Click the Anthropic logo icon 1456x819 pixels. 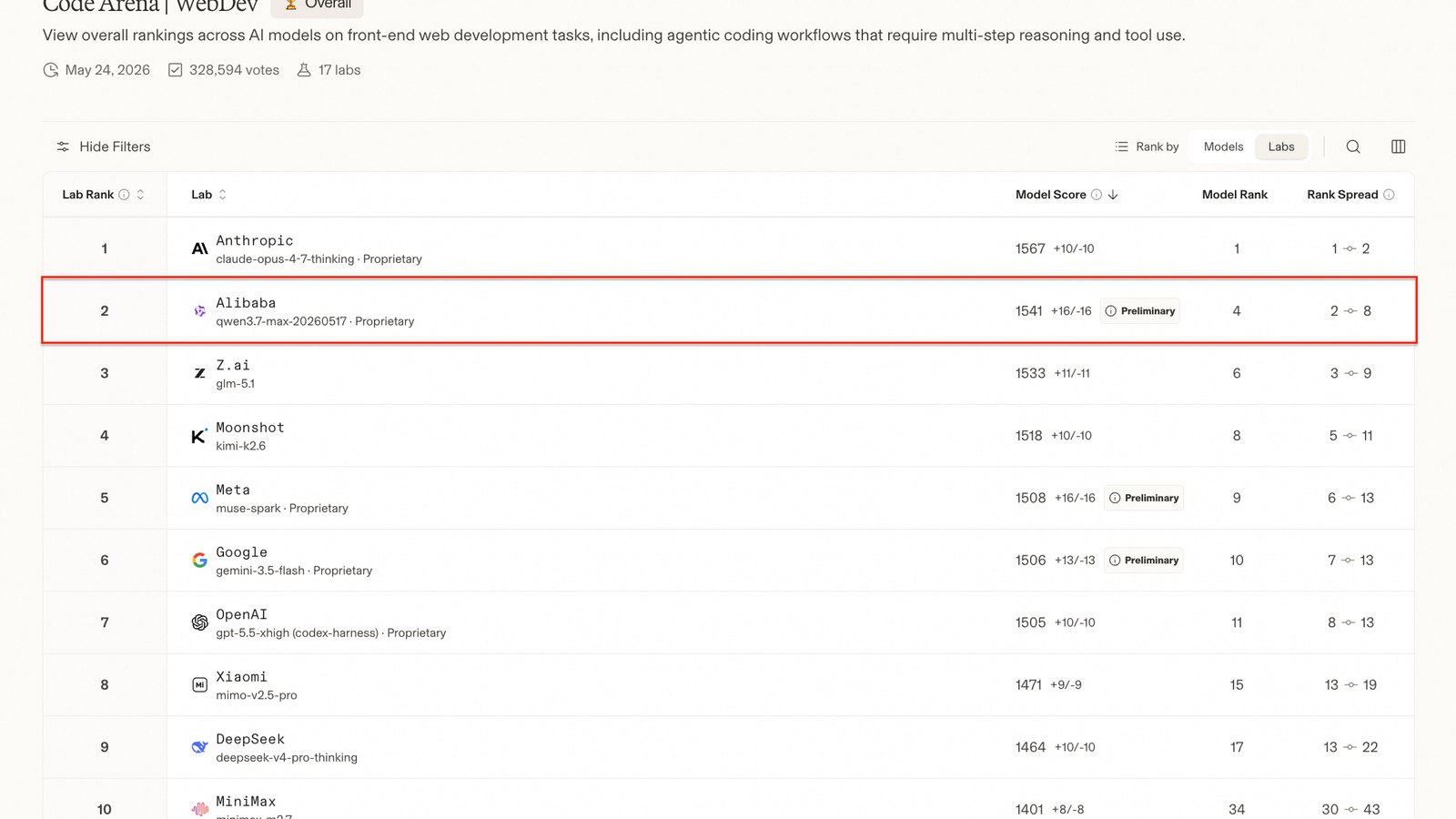[x=199, y=248]
